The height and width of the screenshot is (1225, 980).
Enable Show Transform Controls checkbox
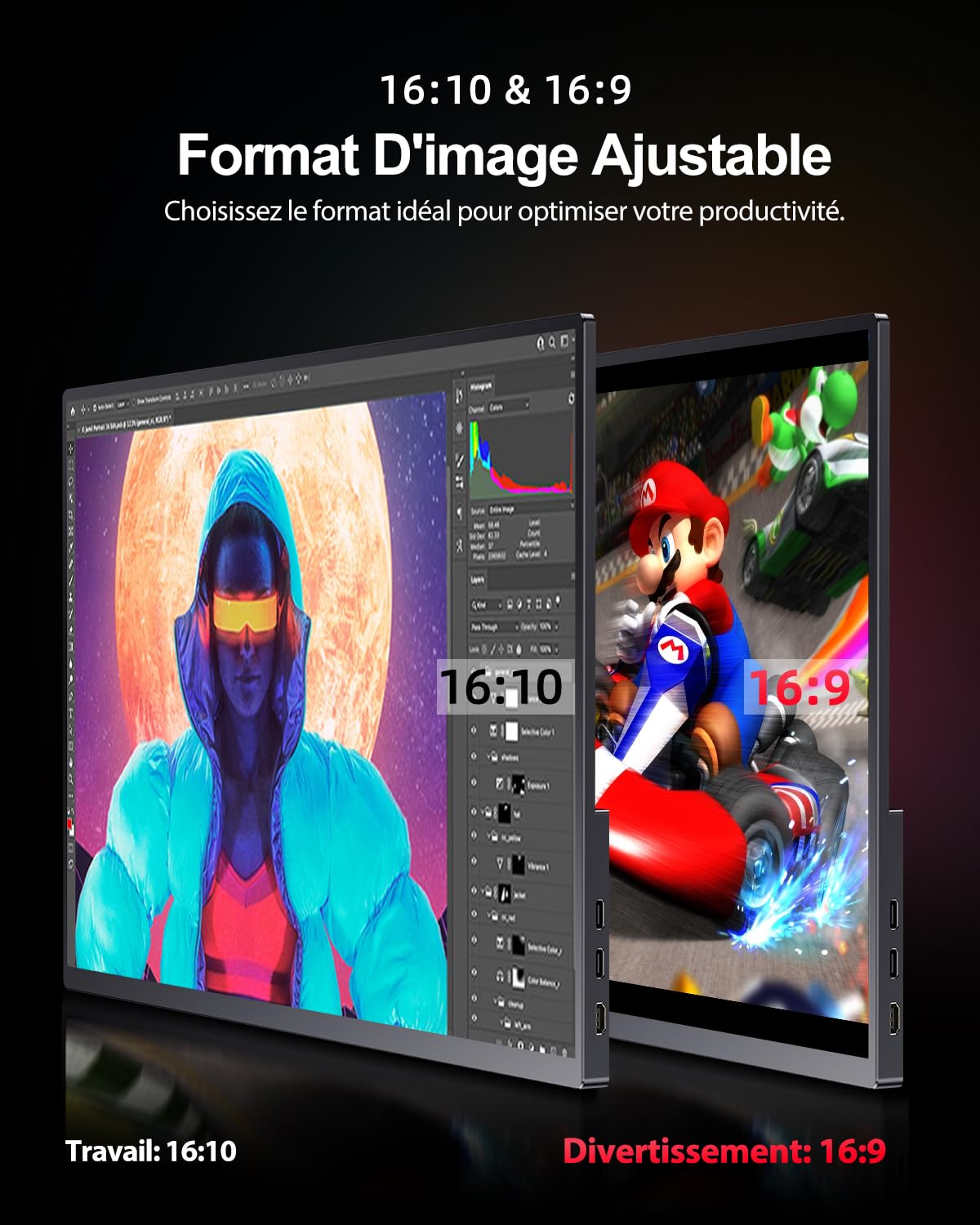pos(134,403)
